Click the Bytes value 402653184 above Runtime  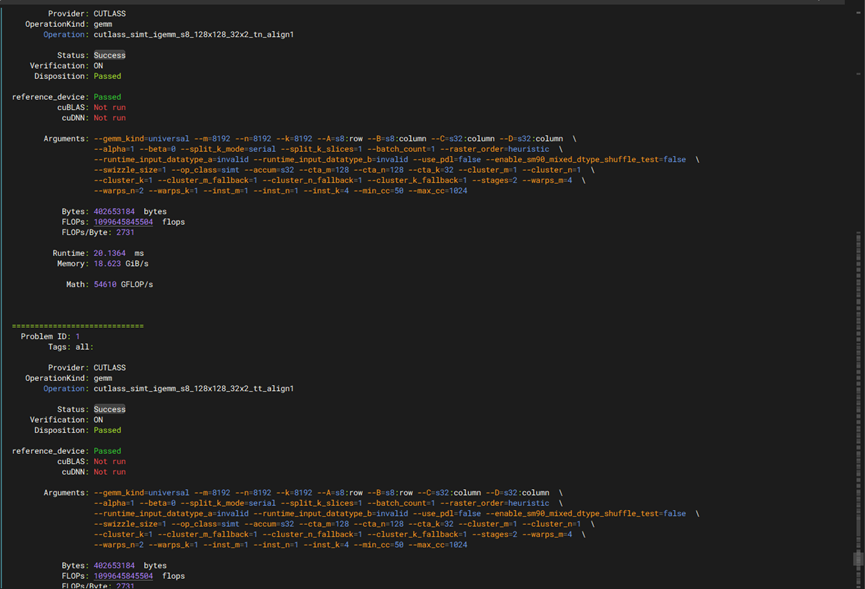point(114,211)
